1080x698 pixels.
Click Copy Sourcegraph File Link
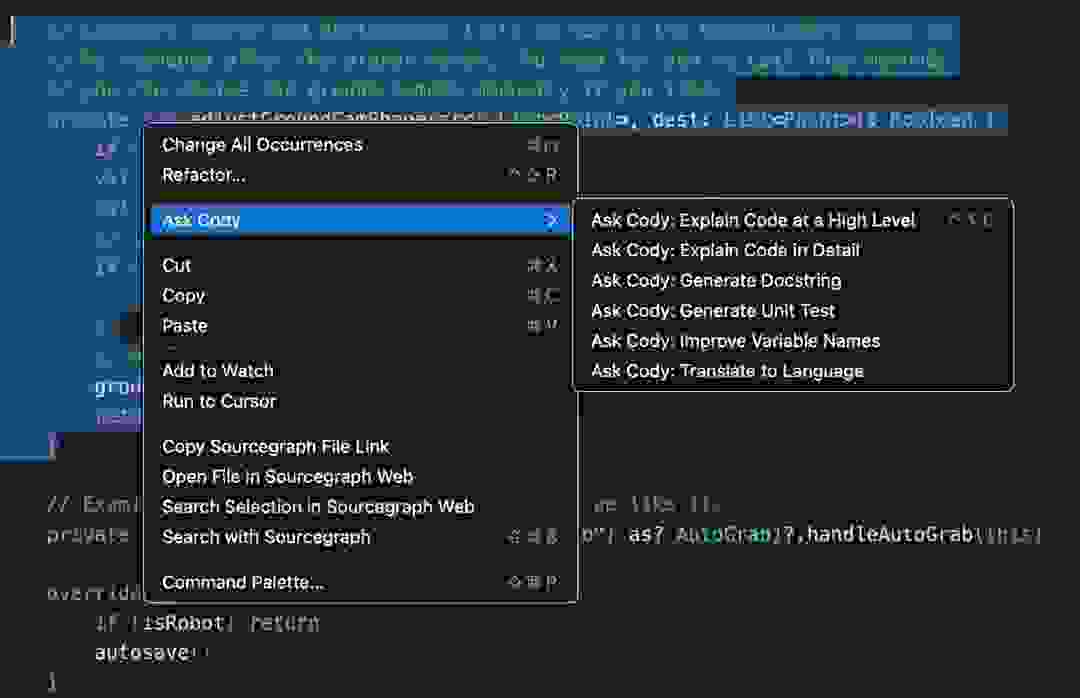coord(360,446)
